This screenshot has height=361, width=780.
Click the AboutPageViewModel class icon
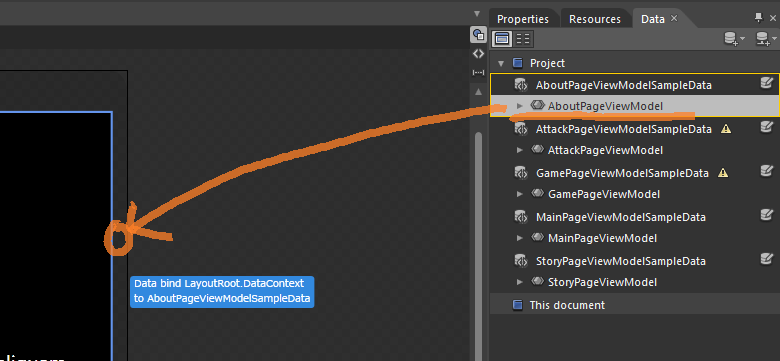tap(537, 105)
